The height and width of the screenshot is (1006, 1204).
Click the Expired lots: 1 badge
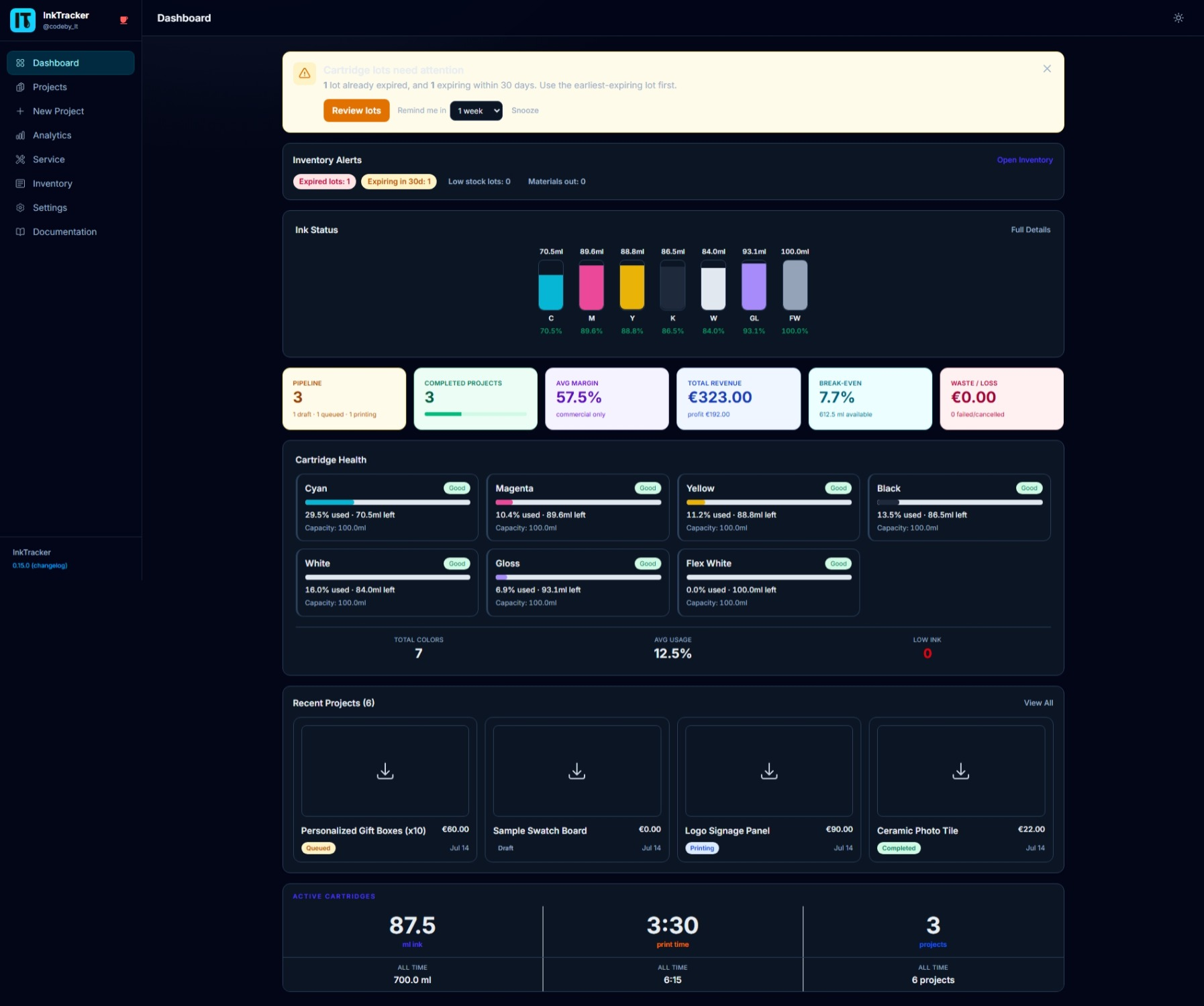point(324,182)
